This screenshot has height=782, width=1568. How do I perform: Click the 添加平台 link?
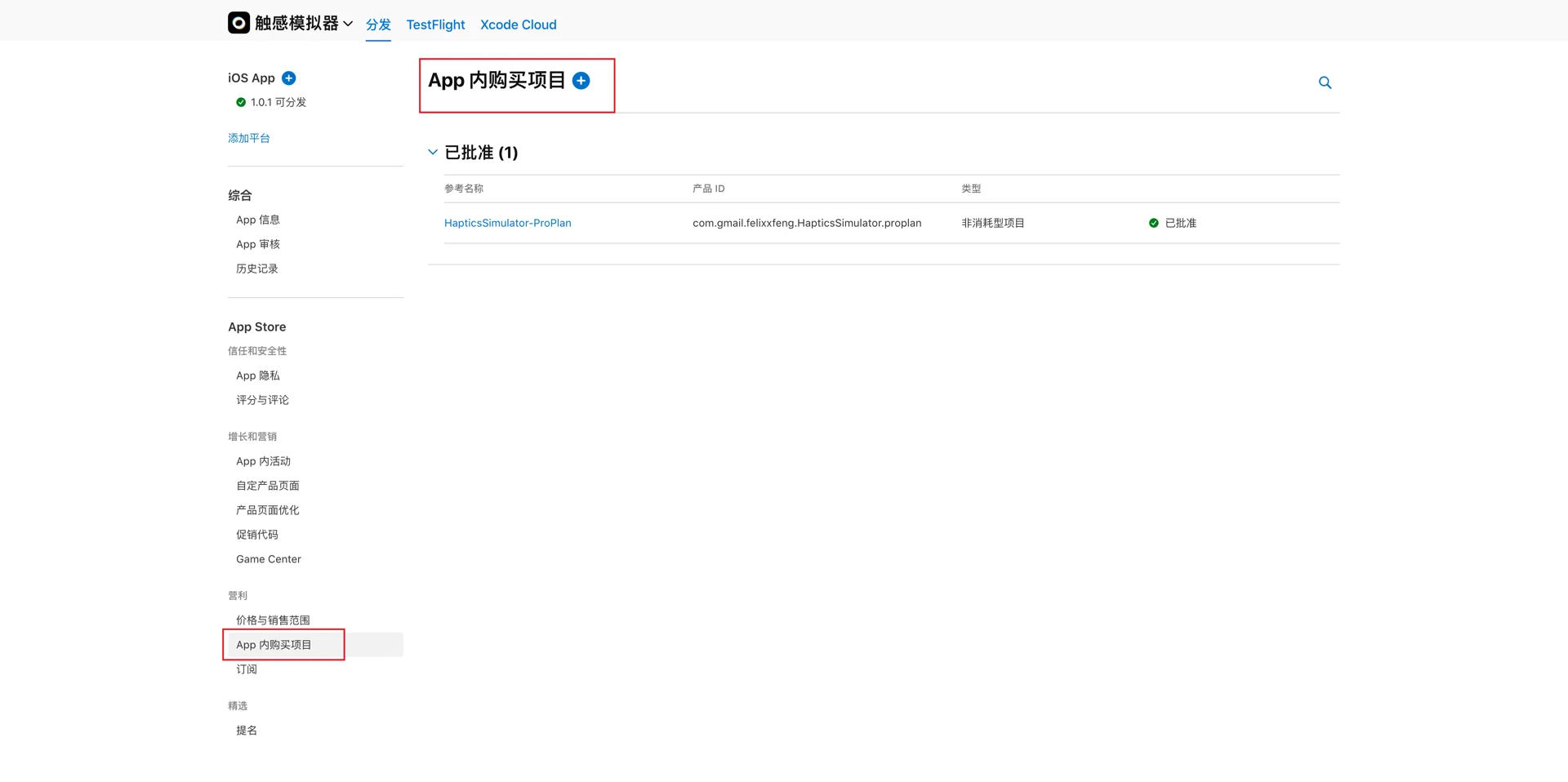point(249,137)
